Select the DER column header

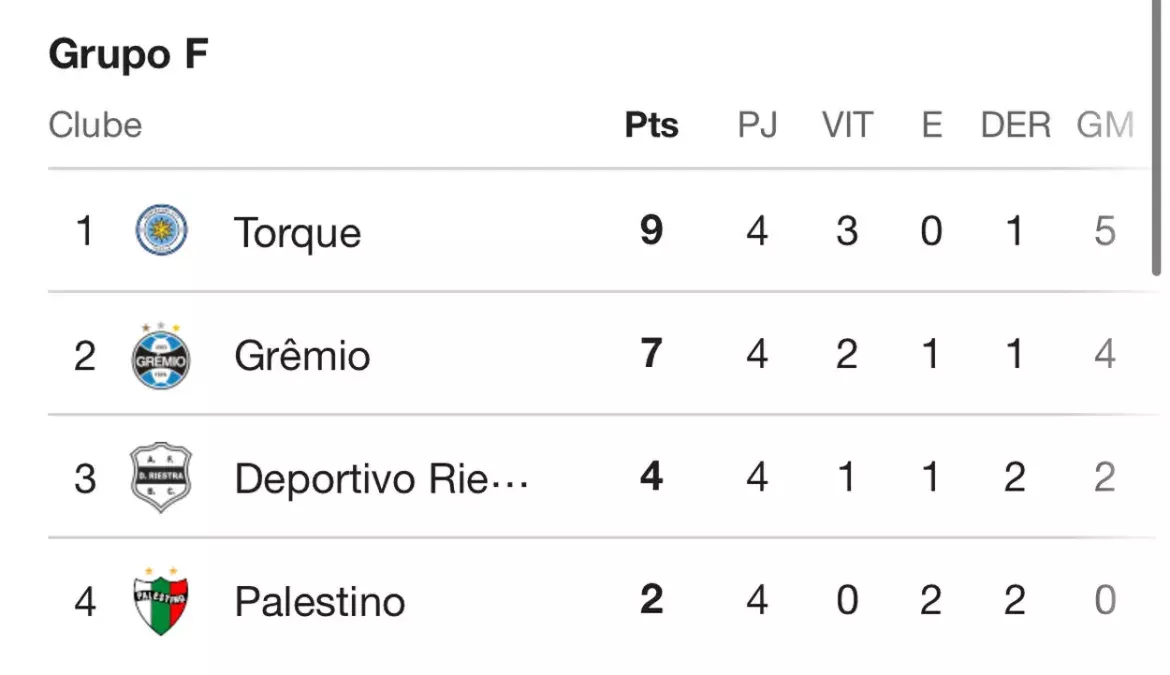(1015, 125)
